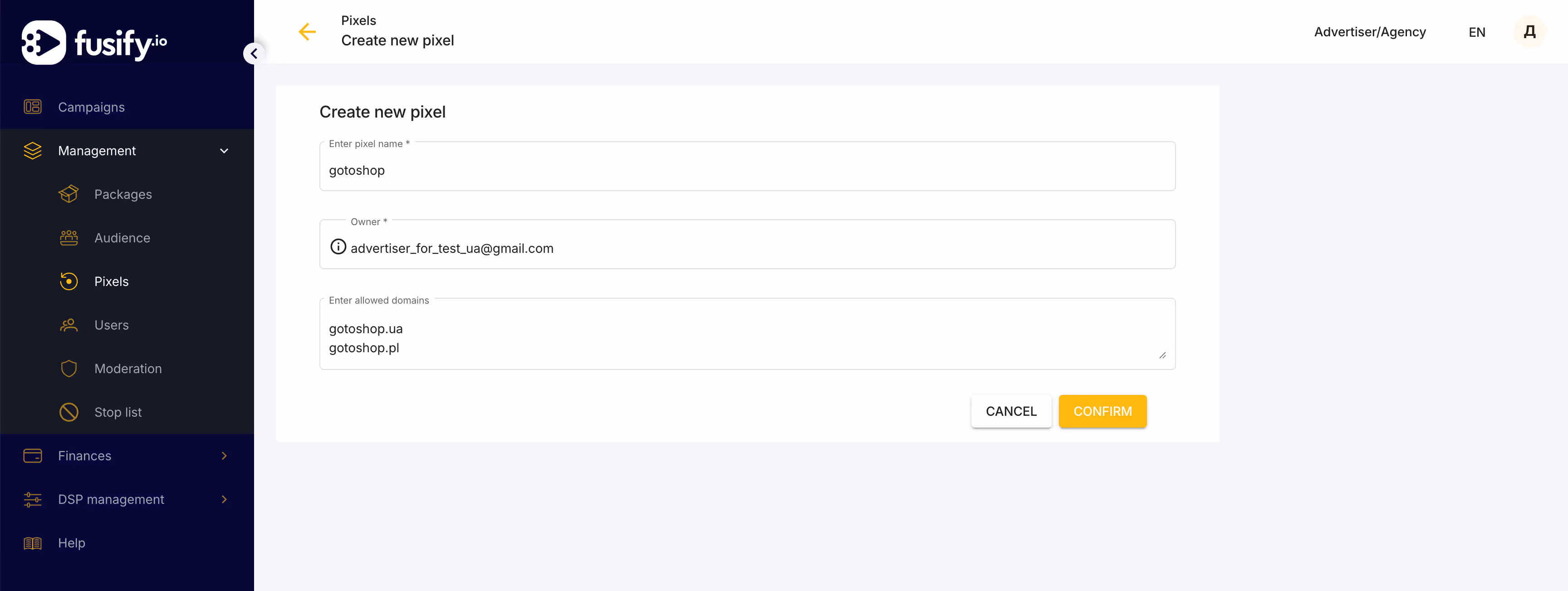Click the textarea resize handle
Viewport: 1568px width, 591px height.
[x=1162, y=355]
